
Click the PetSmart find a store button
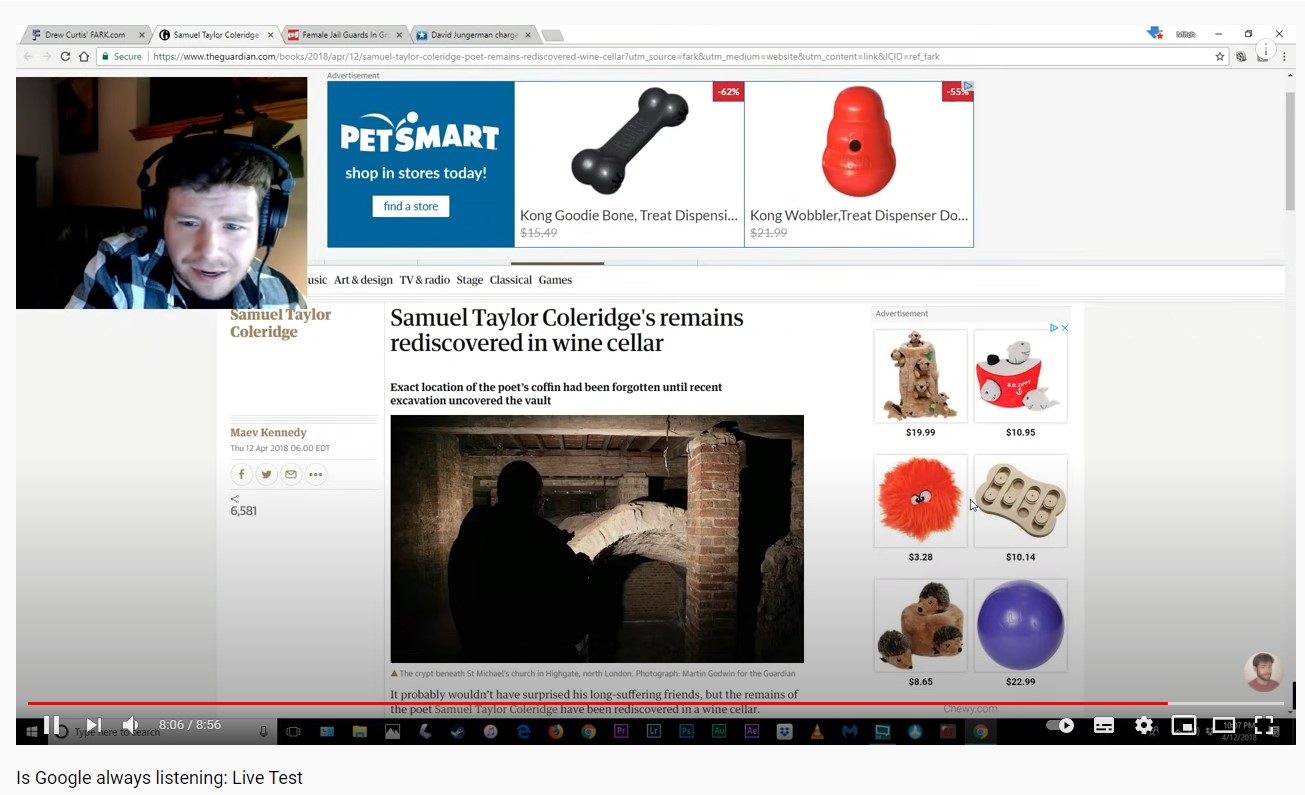click(x=411, y=206)
